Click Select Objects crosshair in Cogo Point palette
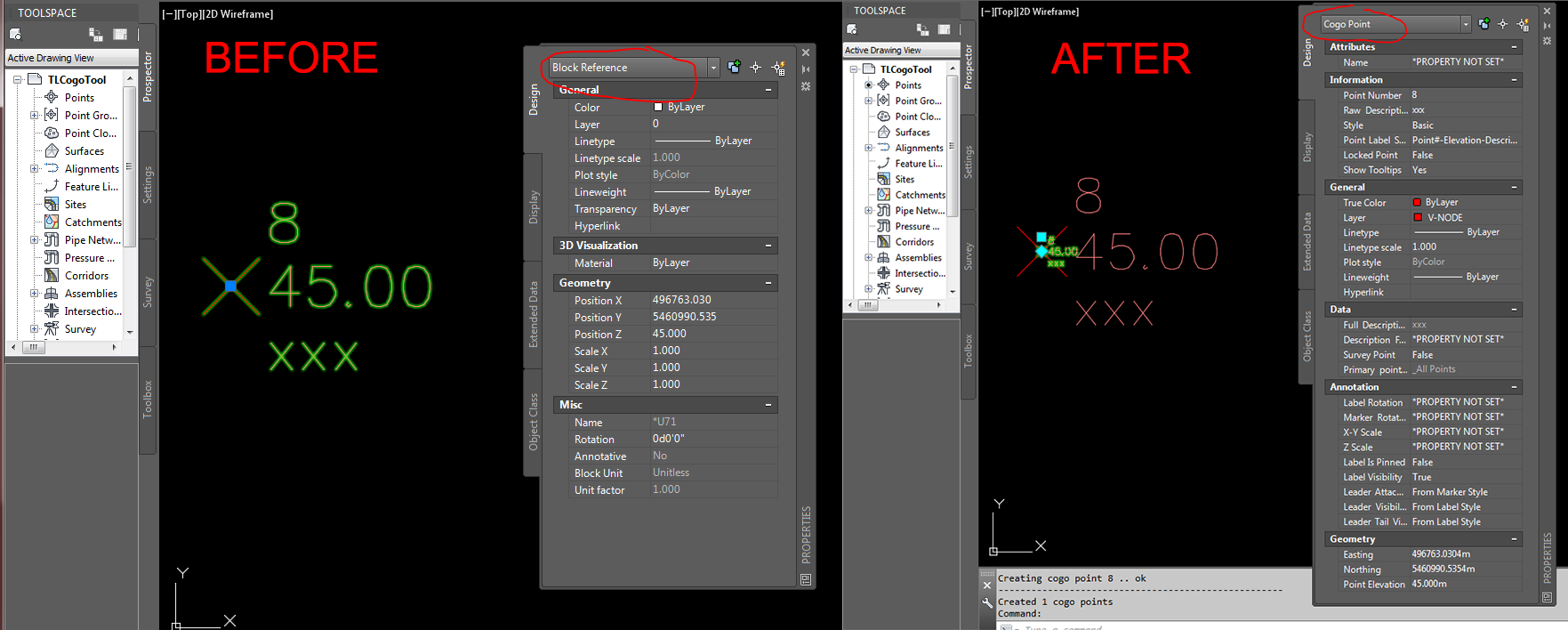Viewport: 1568px width, 630px height. click(x=1503, y=24)
